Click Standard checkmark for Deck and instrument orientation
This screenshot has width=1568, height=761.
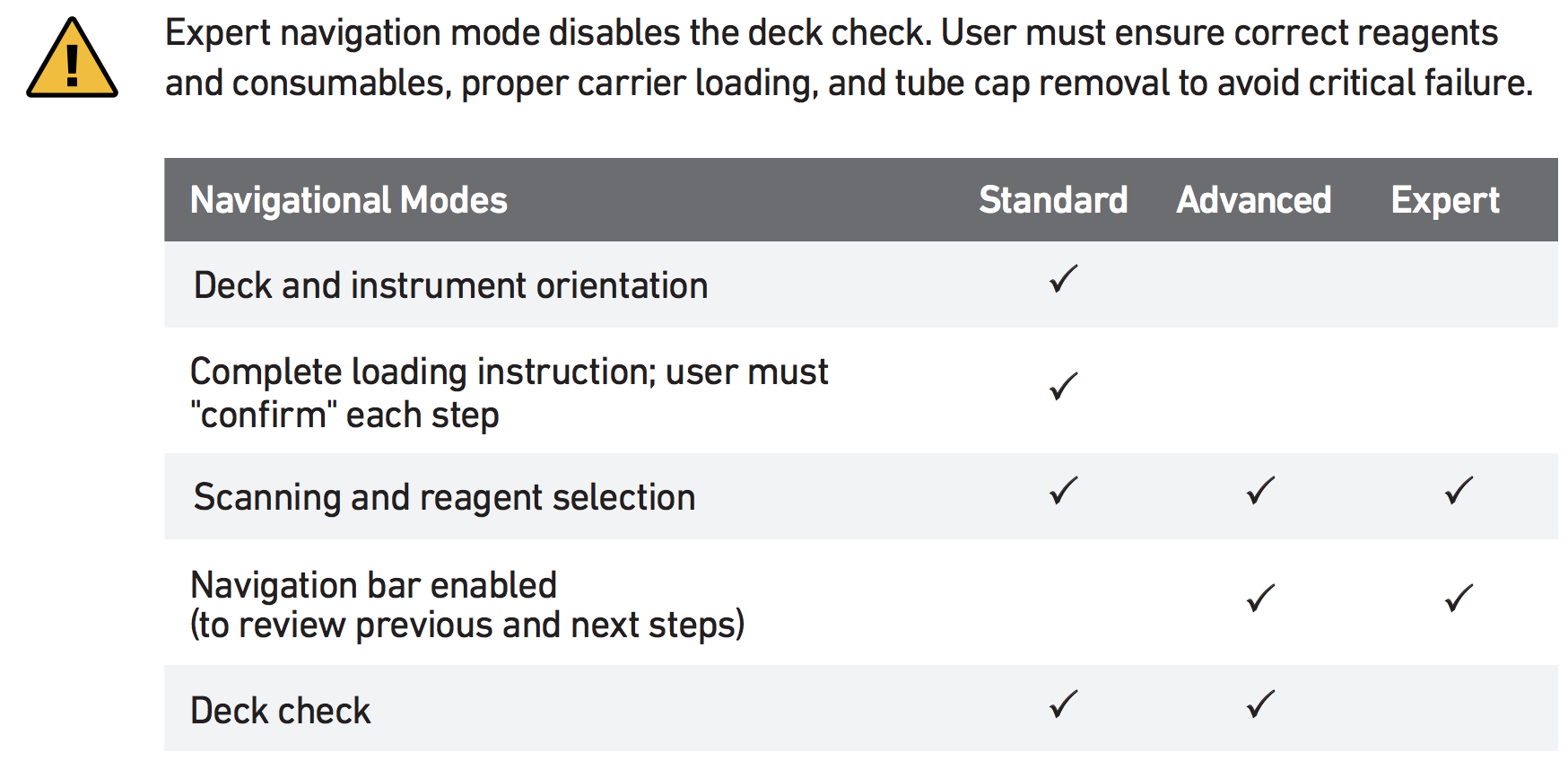(1063, 279)
